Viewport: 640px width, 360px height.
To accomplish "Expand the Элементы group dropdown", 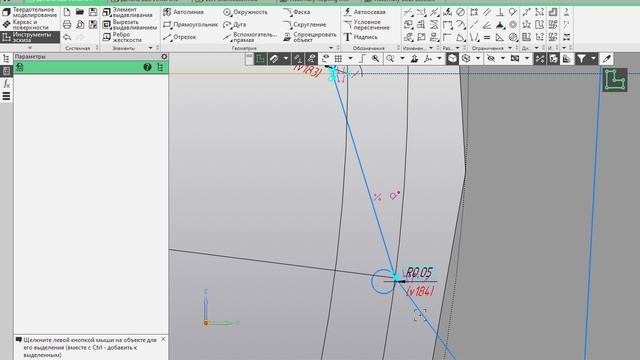I will (151, 48).
